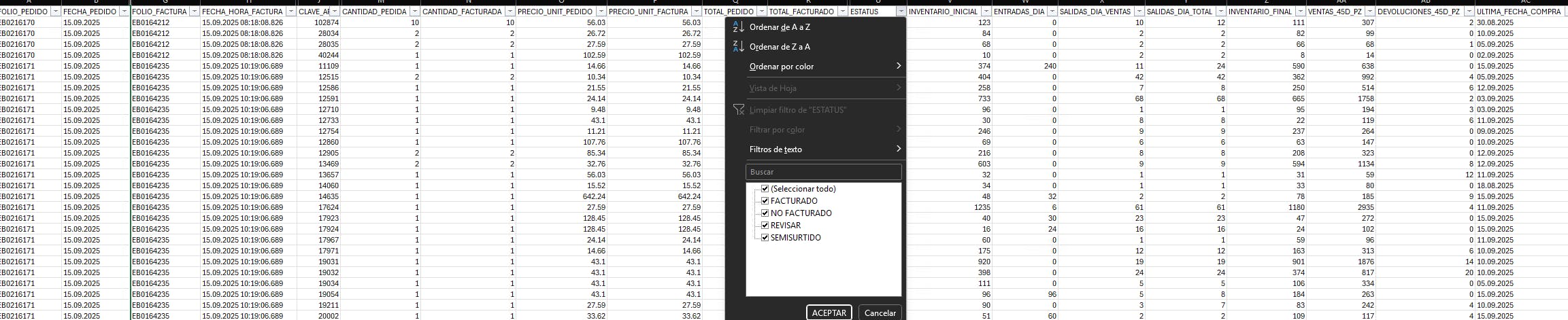Viewport: 1568px width, 320px height.
Task: Open the CANTIDAD_PEDIDA filter dropdown
Action: point(414,12)
